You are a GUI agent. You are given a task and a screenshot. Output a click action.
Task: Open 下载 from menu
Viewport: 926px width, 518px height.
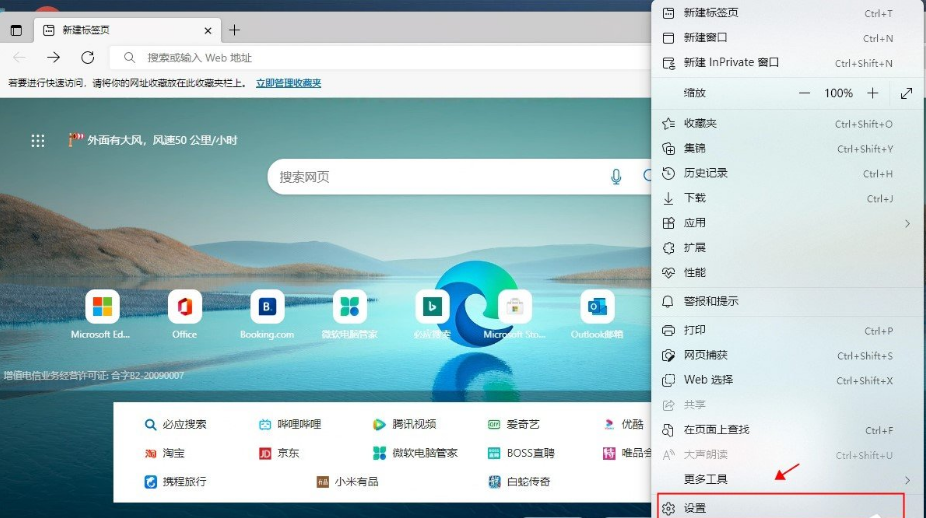coord(787,198)
